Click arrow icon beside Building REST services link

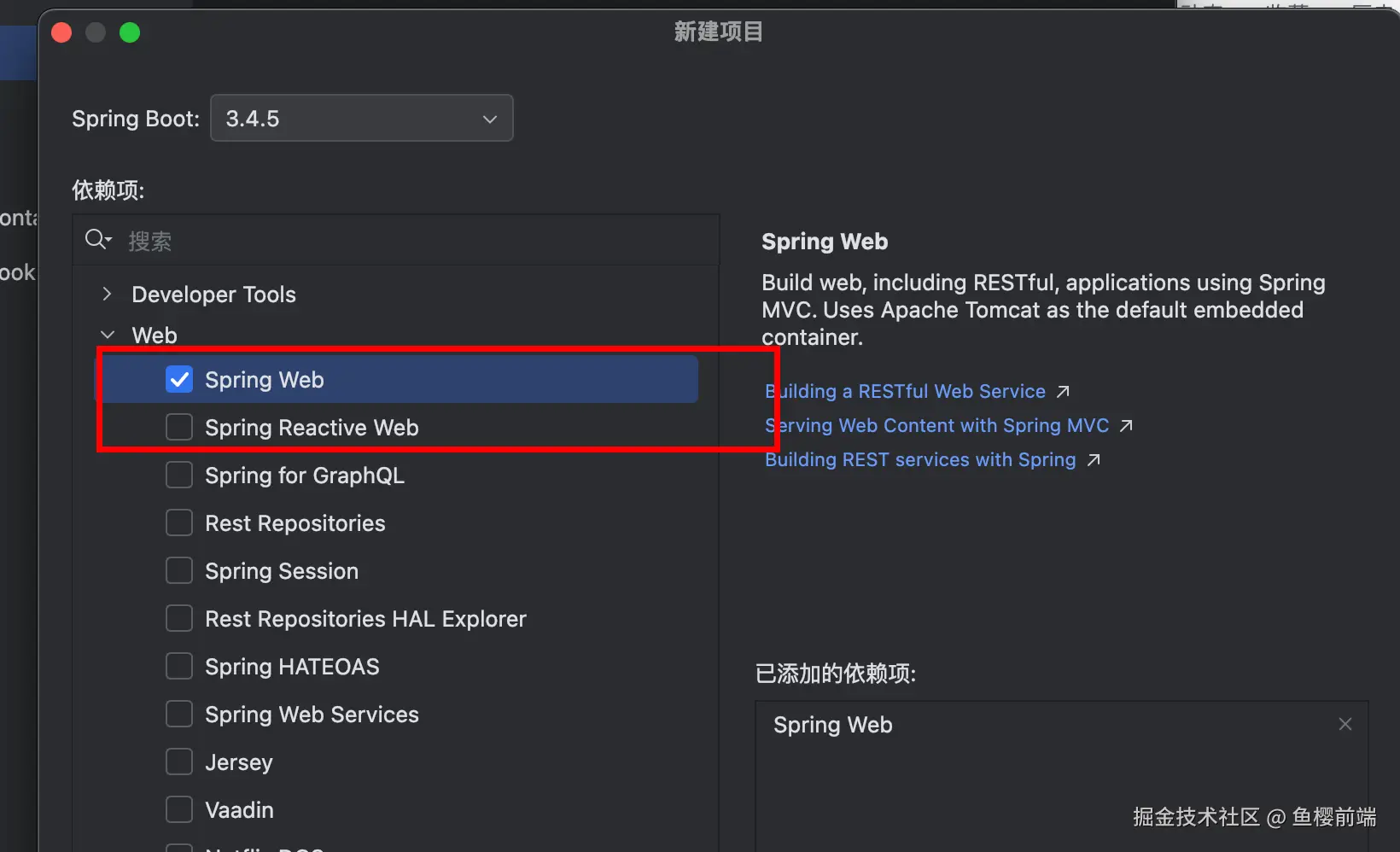coord(1094,460)
